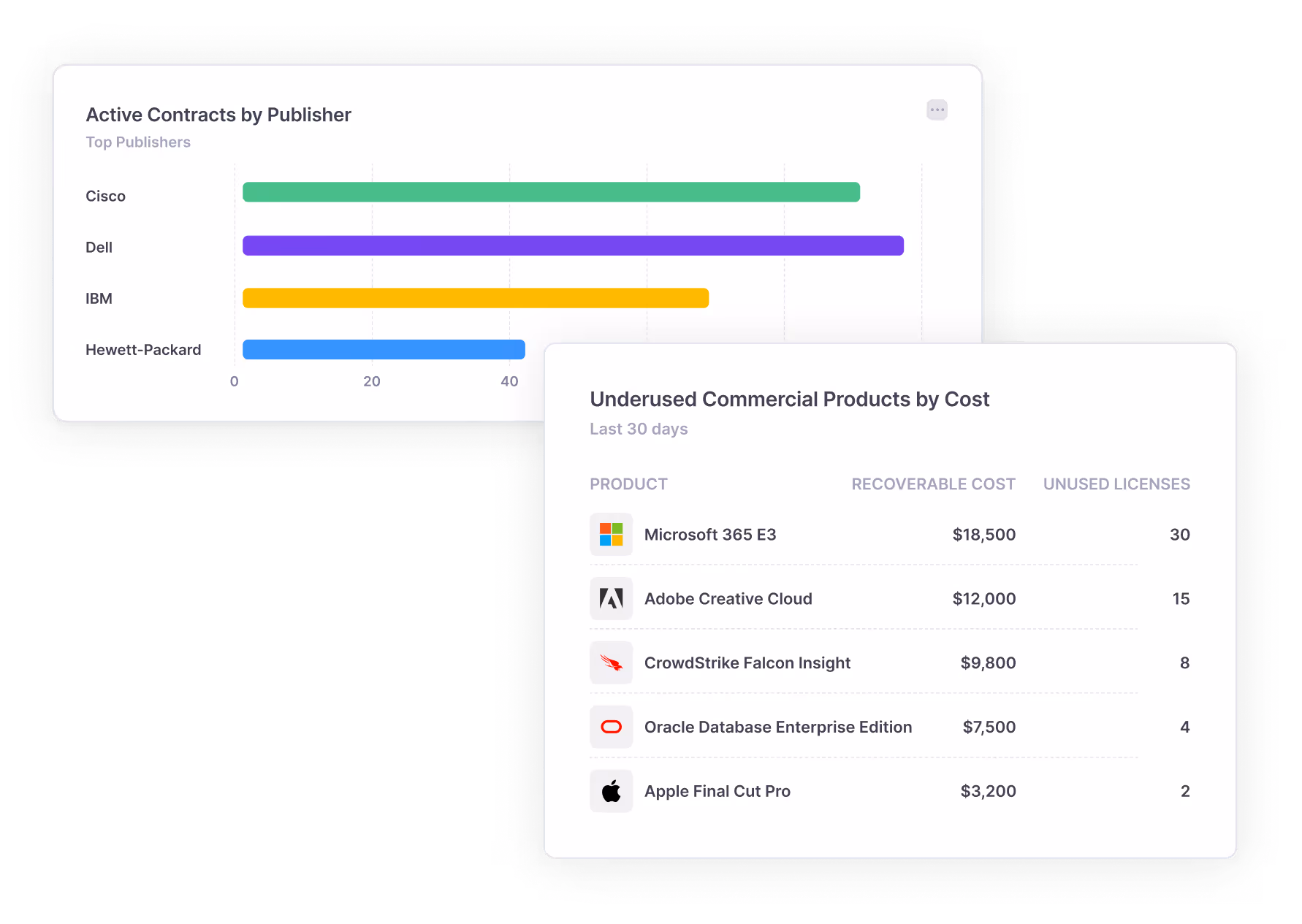Click the $18,500 recoverable cost value
This screenshot has height=924, width=1302.
click(x=984, y=534)
